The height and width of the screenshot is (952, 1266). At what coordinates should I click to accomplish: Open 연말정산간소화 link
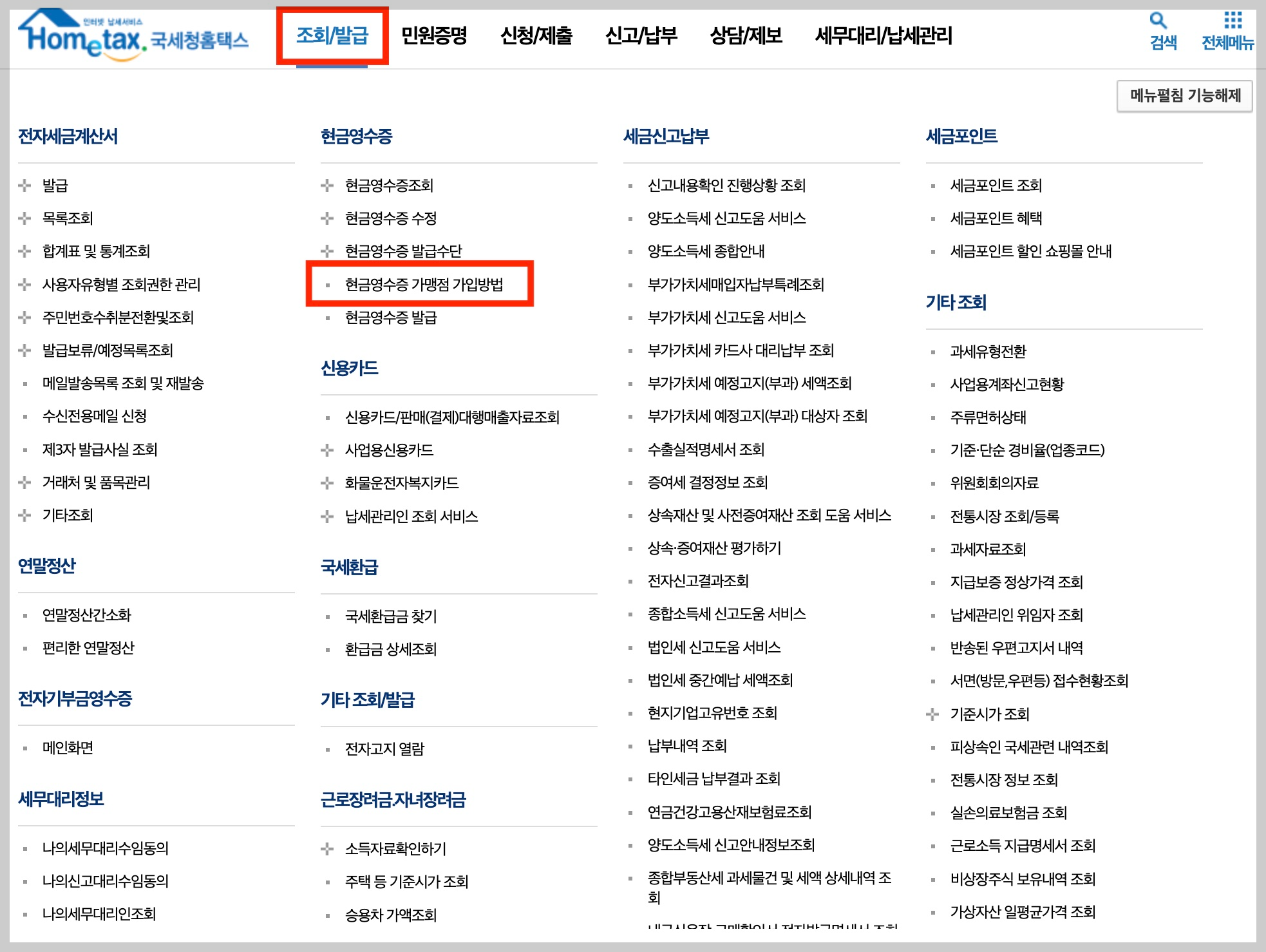click(86, 615)
